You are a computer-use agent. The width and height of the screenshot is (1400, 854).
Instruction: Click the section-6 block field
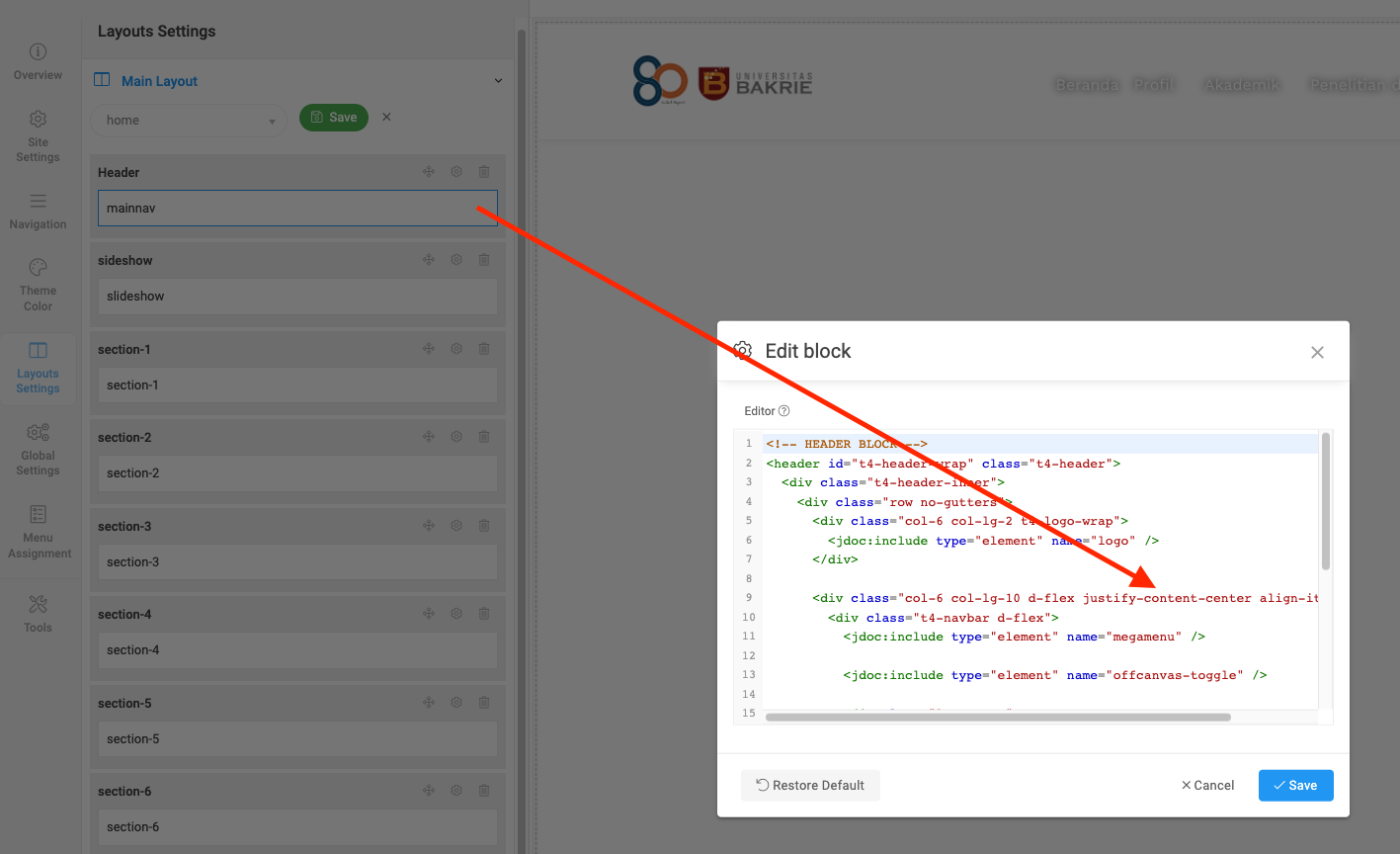tap(297, 827)
